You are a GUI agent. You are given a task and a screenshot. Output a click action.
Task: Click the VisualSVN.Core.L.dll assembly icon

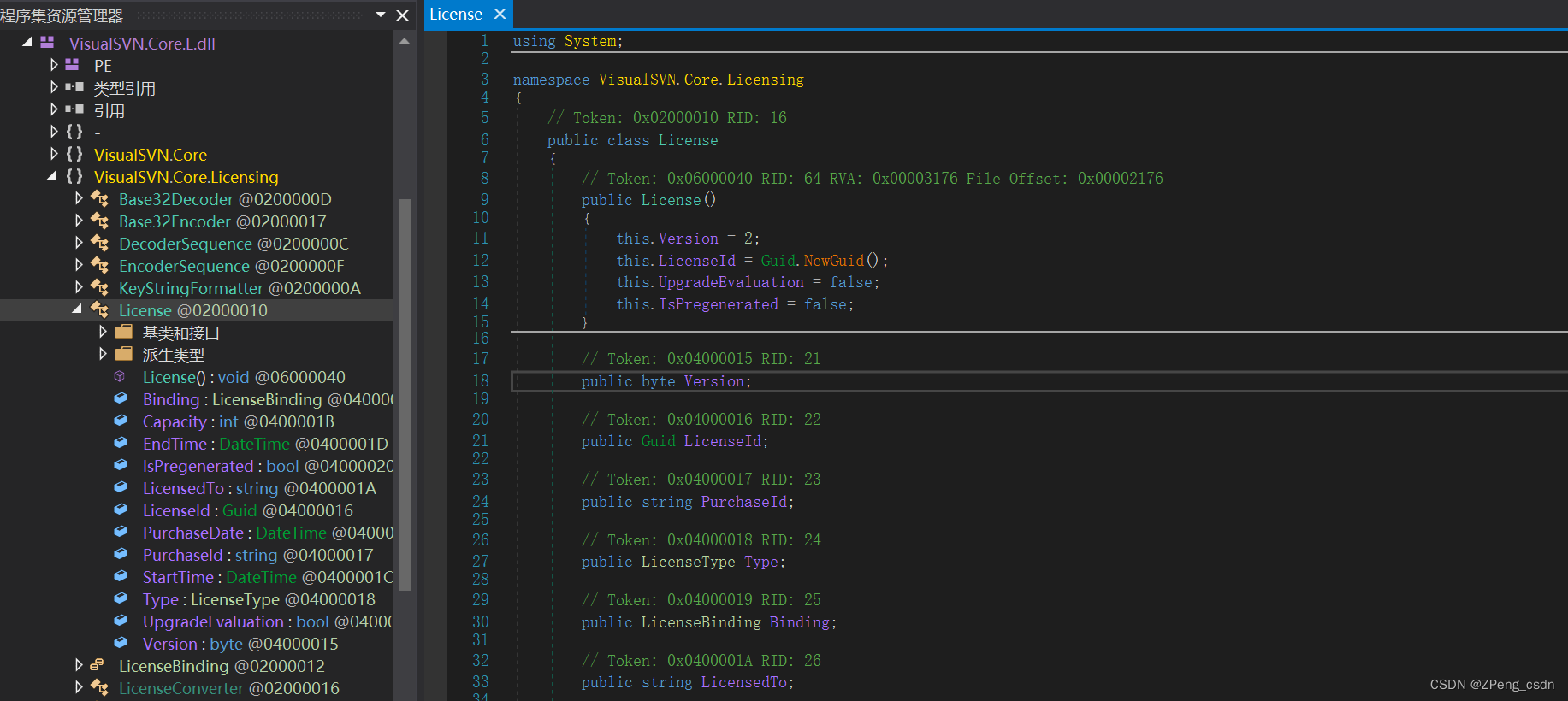point(47,43)
